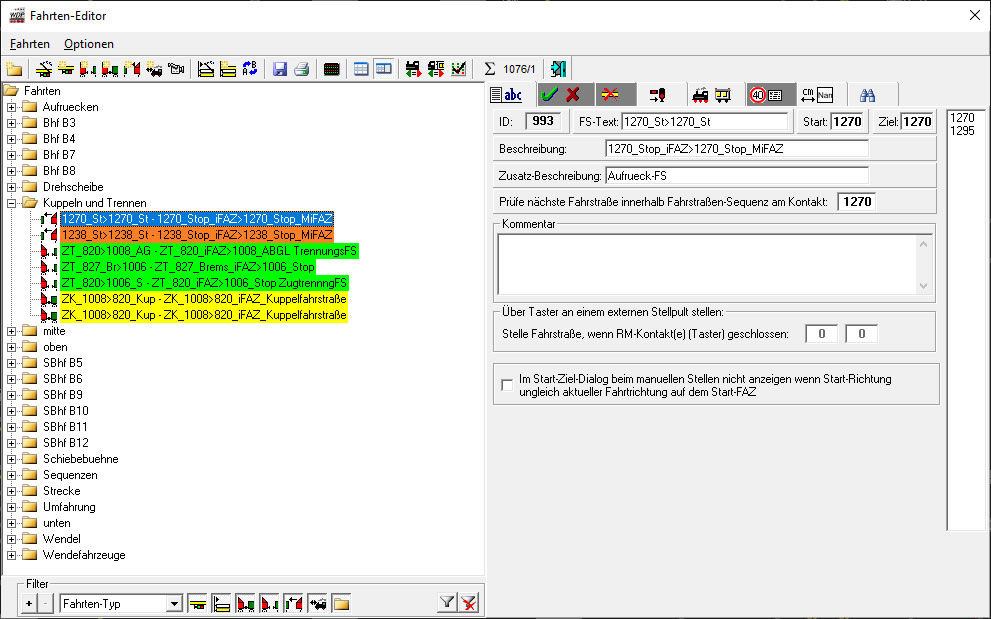
Task: Click the Zusatz-Beschreibung input field
Action: [x=736, y=175]
